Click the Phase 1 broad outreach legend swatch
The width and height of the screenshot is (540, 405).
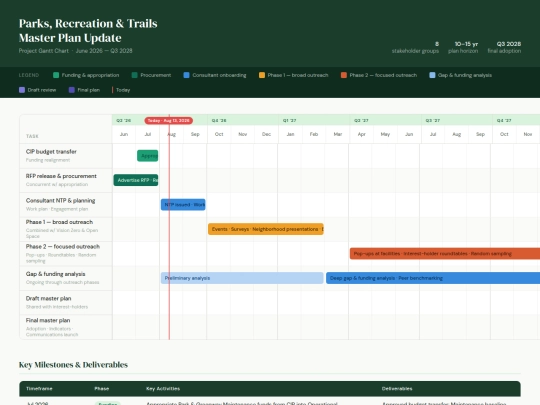[x=262, y=75]
